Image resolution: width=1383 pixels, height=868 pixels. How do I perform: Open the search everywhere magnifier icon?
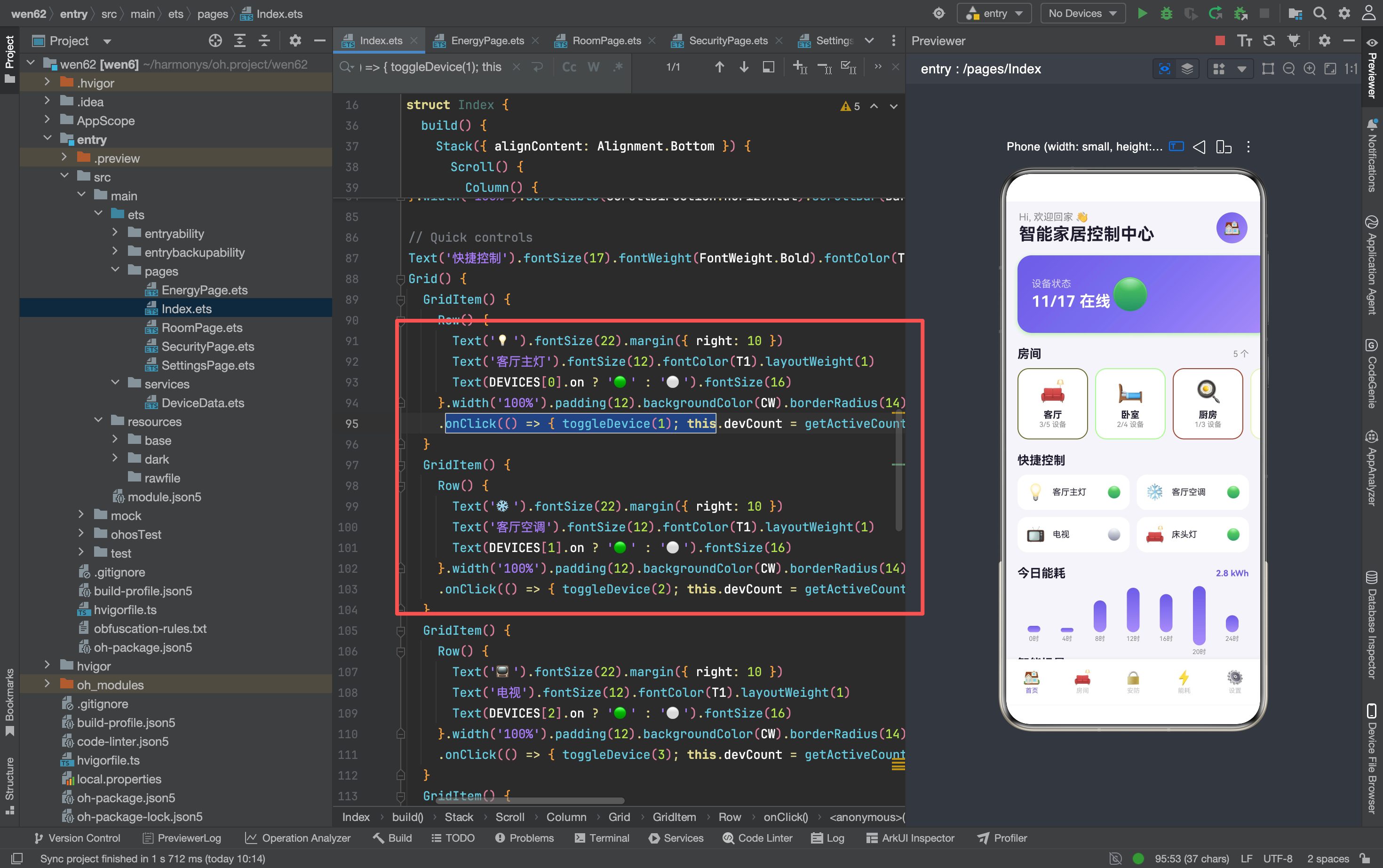point(1320,13)
